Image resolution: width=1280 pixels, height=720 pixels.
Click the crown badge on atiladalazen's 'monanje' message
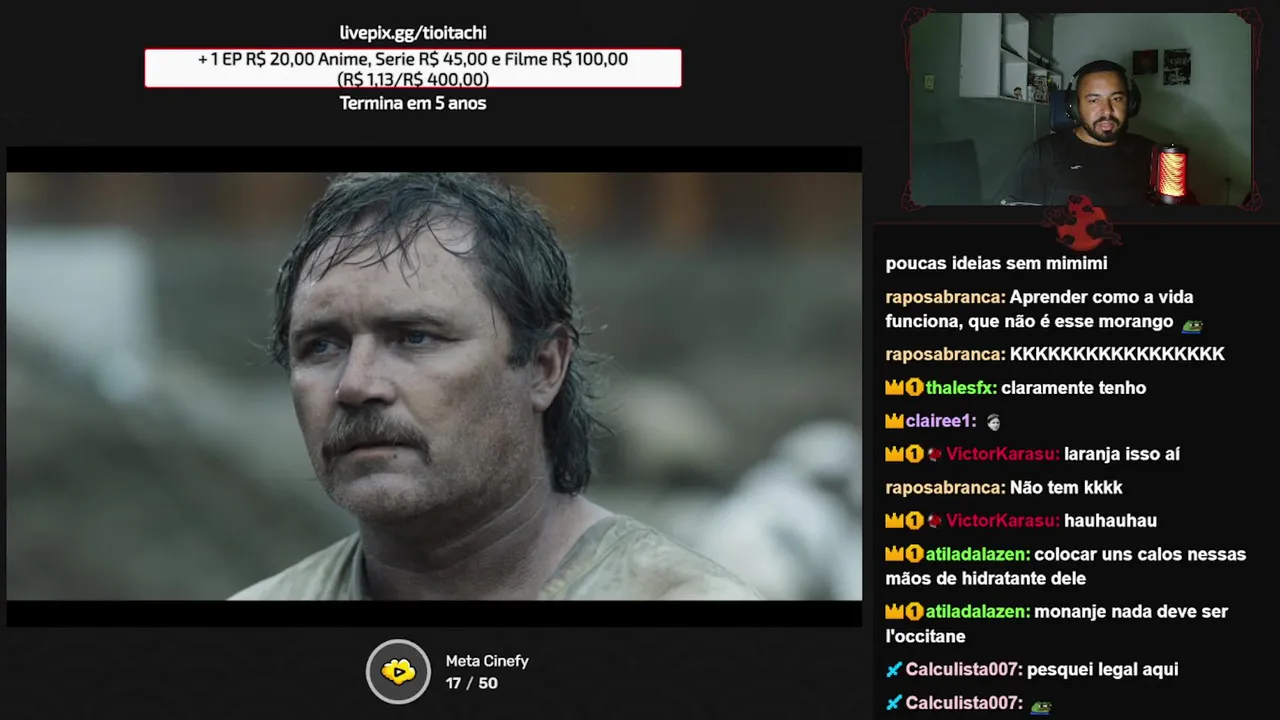(894, 611)
